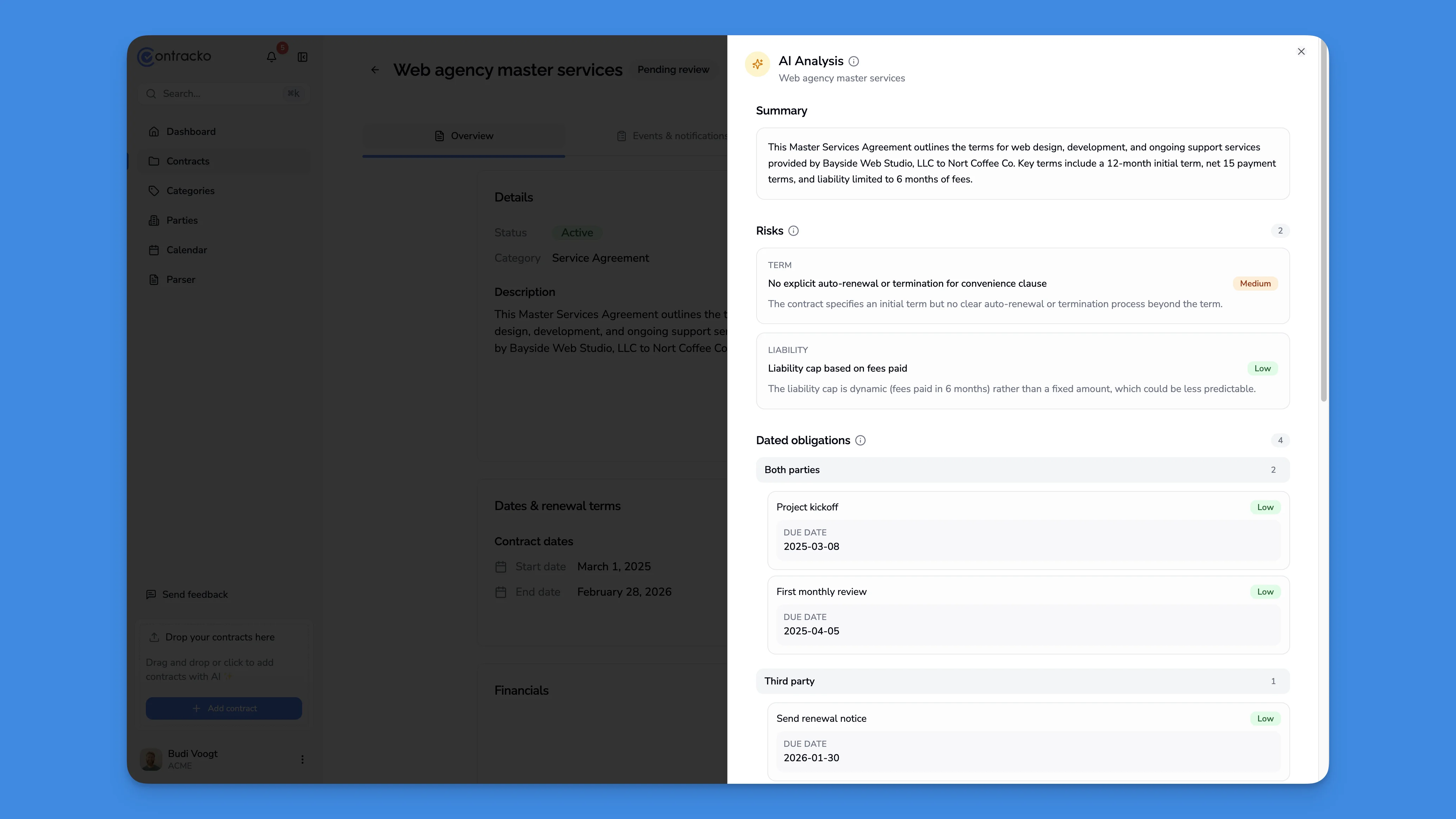Screen dimensions: 1456x819
Task: Open the notifications bell
Action: (x=271, y=56)
